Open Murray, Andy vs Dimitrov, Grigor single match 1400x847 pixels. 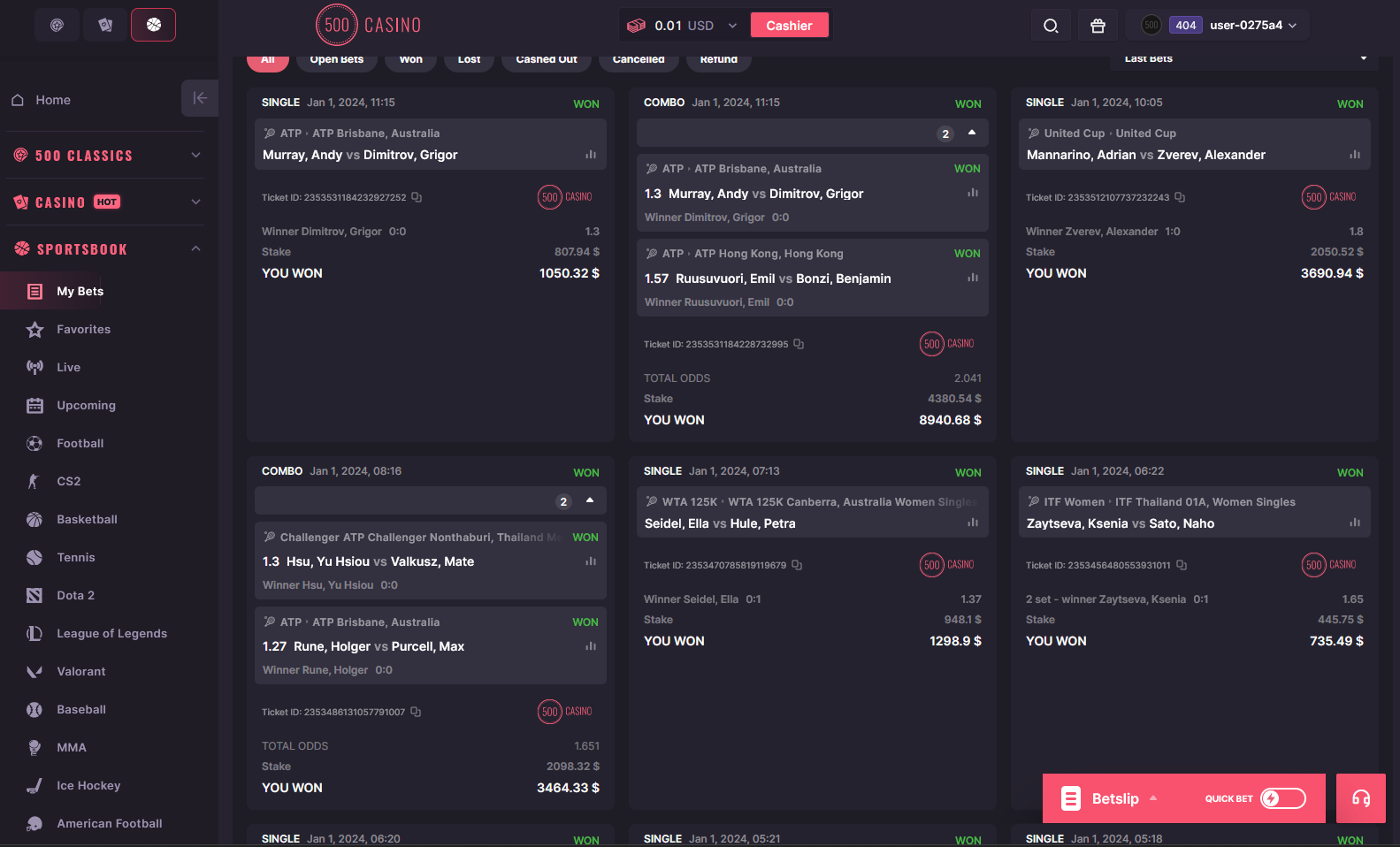tap(360, 155)
